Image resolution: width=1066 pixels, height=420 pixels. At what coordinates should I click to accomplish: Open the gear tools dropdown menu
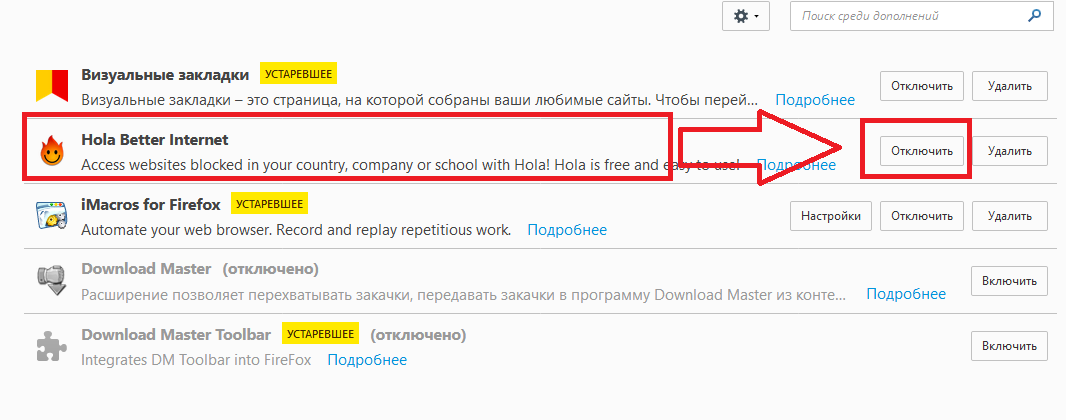(746, 16)
